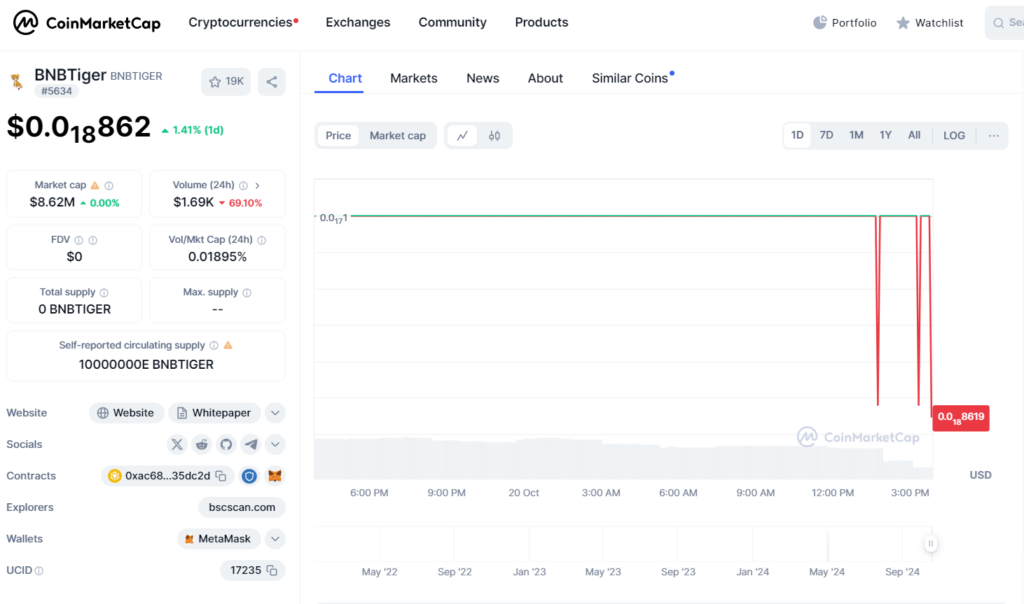This screenshot has width=1024, height=604.
Task: Open the GitHub social link icon
Action: [x=226, y=444]
